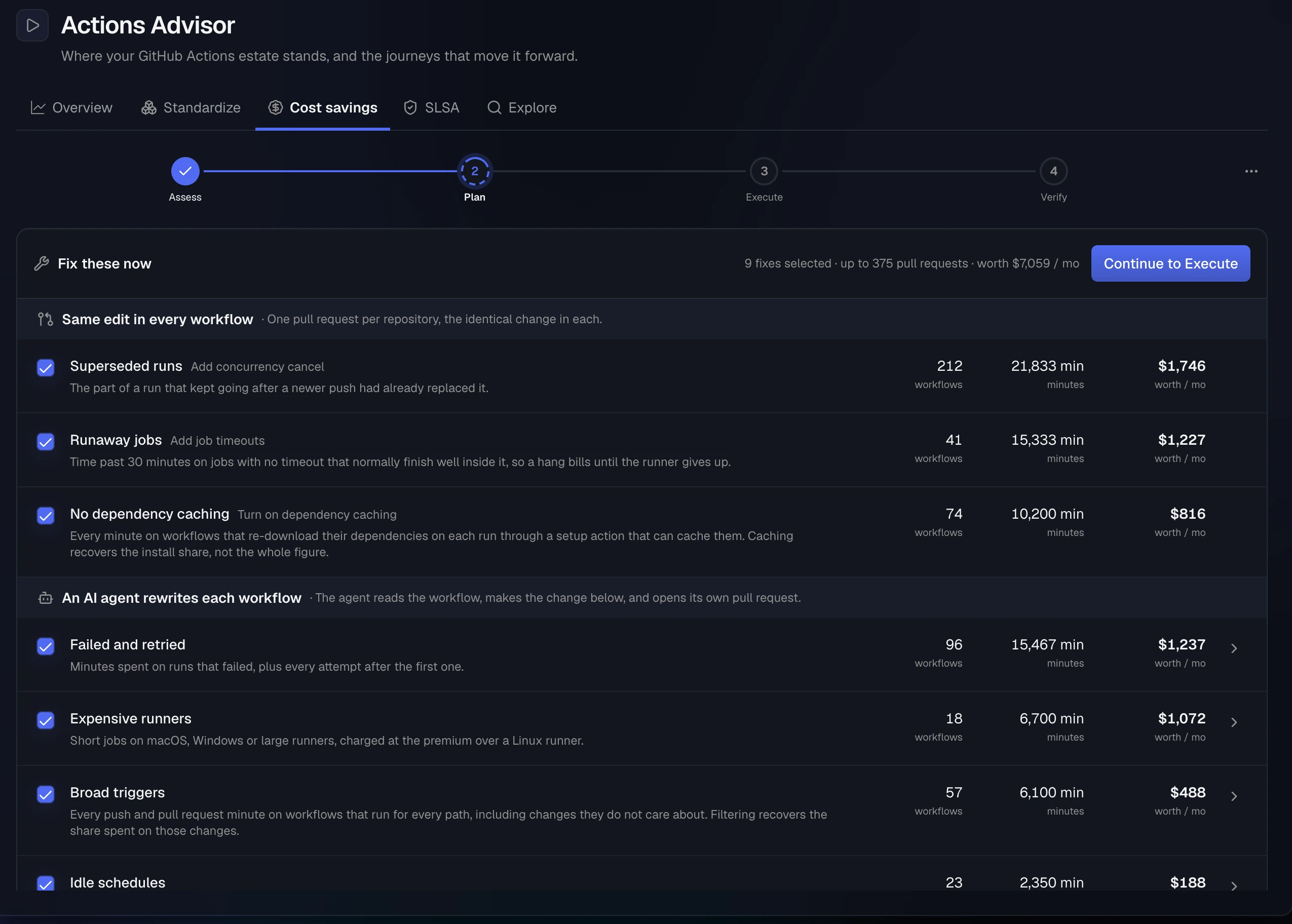Click the Add job timeouts label
1292x924 pixels.
click(217, 441)
